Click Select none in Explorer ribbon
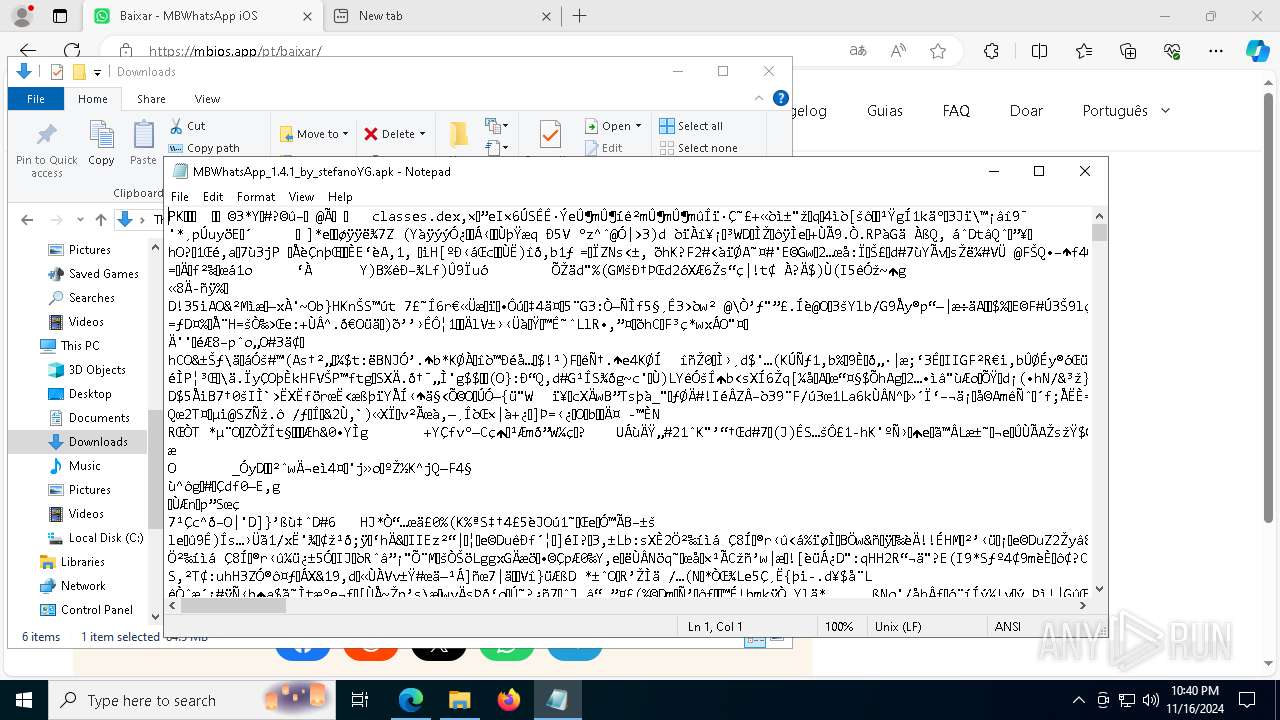The image size is (1280, 720). point(698,148)
